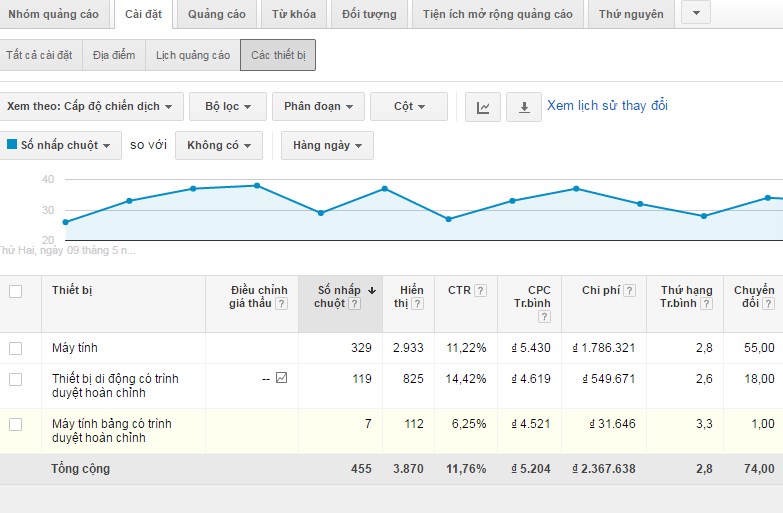Check the Máy tính row checkbox
This screenshot has height=513, width=783.
point(15,348)
